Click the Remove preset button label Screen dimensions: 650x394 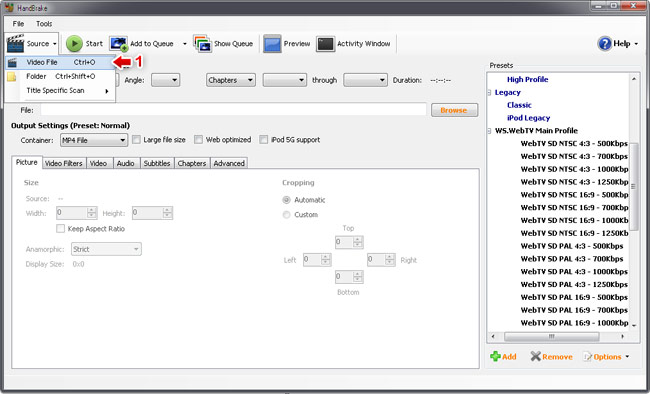[558, 357]
